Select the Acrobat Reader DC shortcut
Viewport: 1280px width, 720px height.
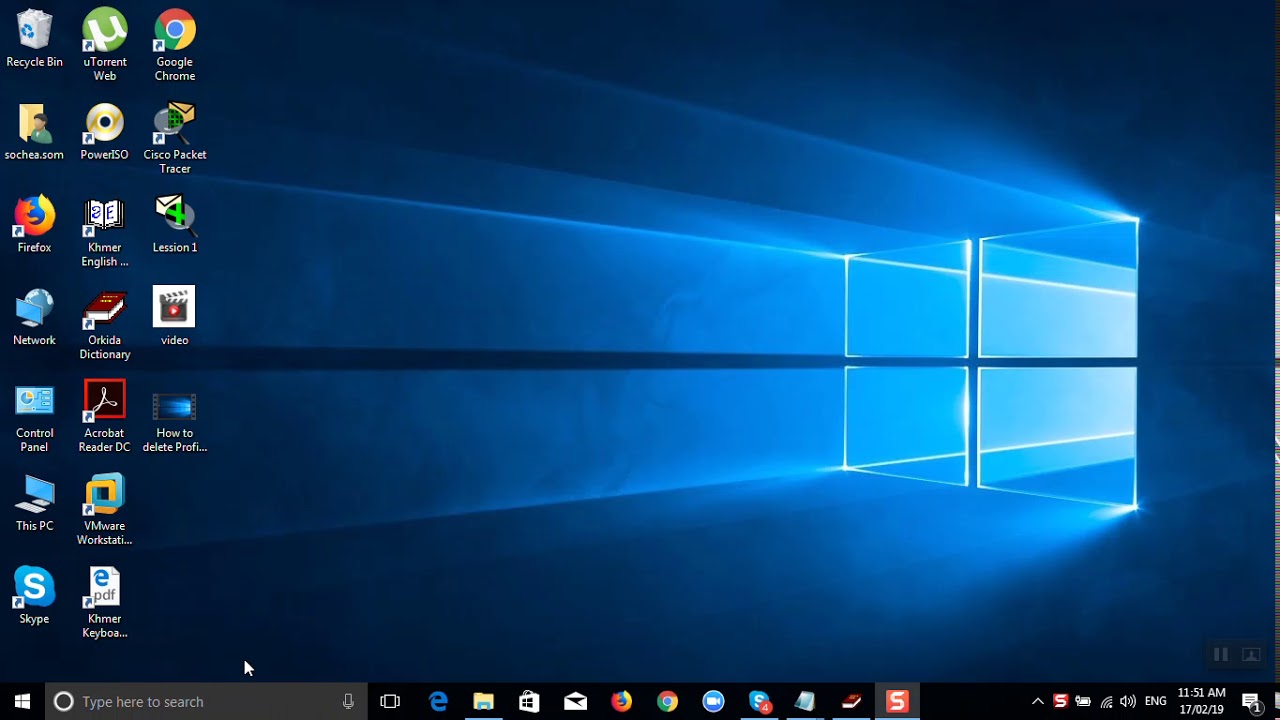[x=104, y=417]
